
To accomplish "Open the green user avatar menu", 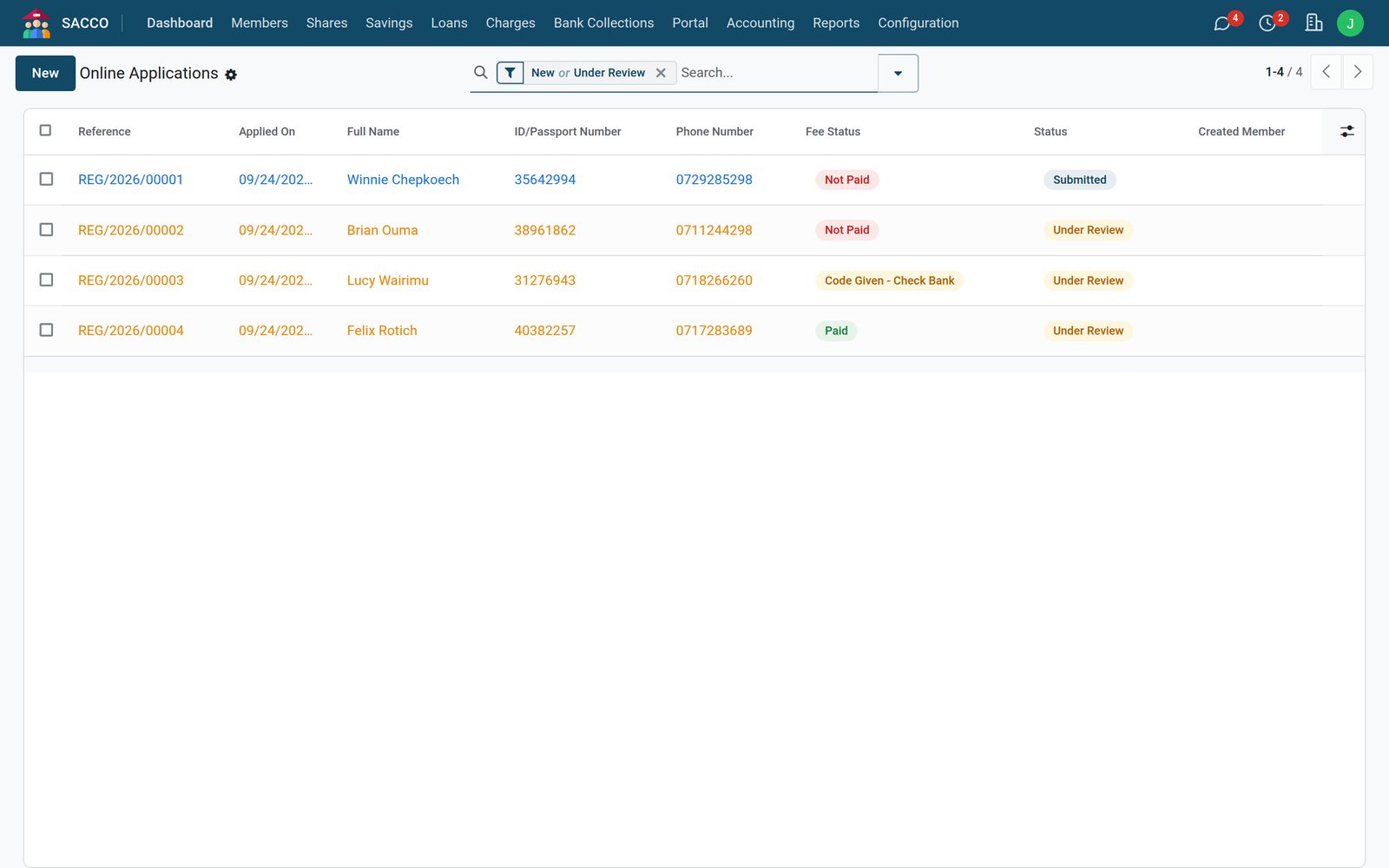I will [x=1350, y=23].
